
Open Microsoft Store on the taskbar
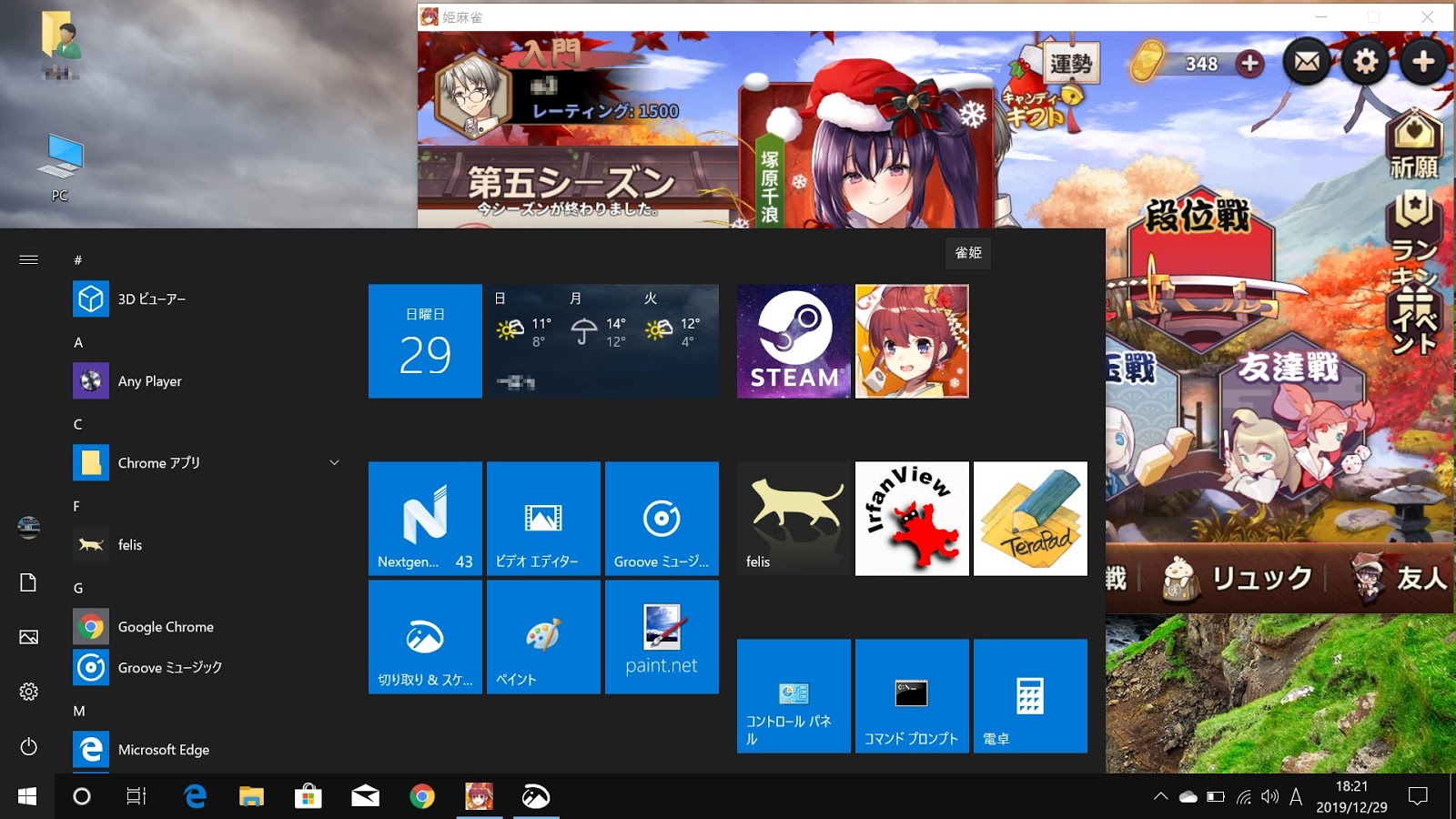click(x=308, y=796)
